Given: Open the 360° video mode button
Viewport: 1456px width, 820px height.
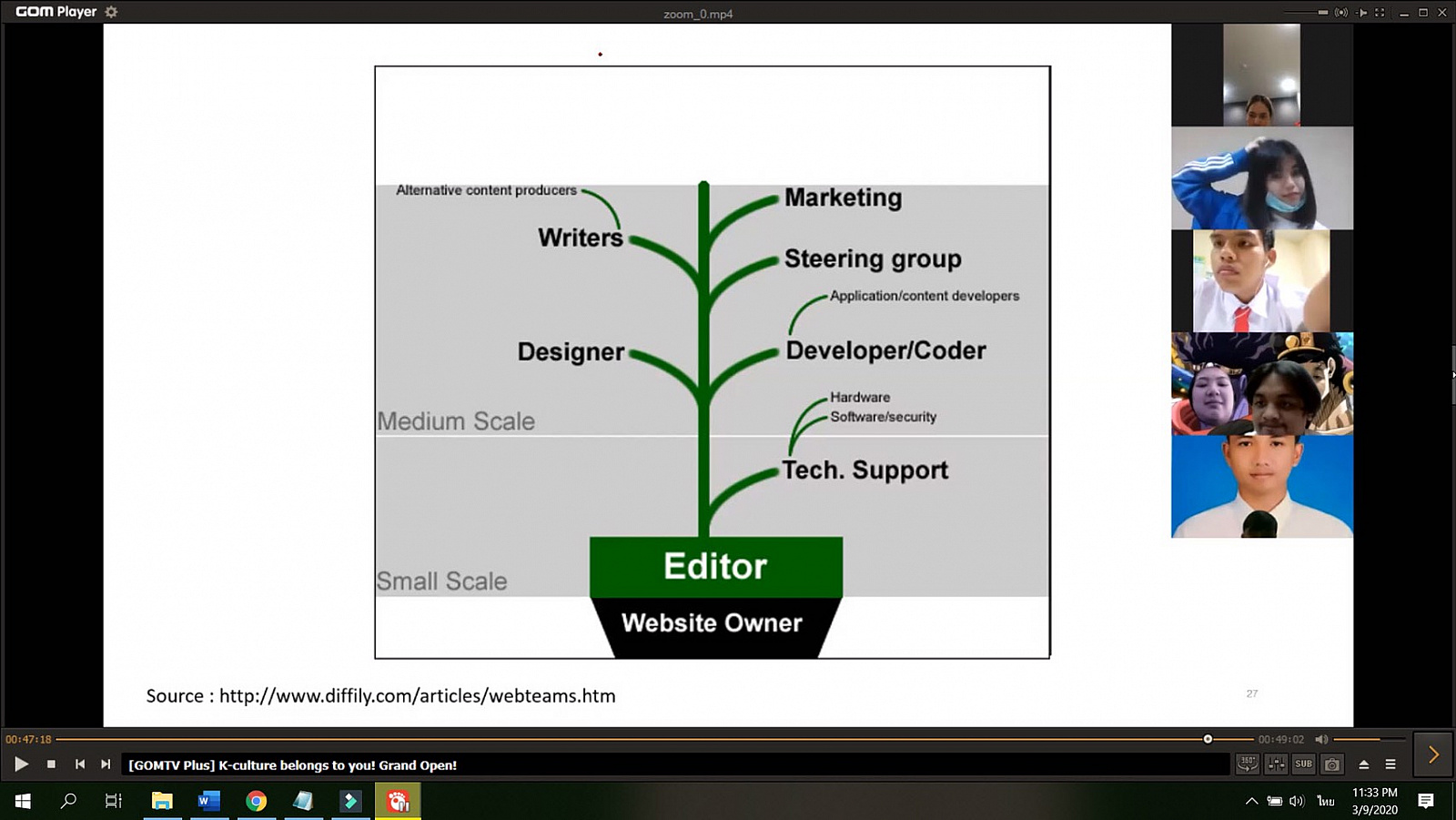Looking at the screenshot, I should [x=1247, y=764].
